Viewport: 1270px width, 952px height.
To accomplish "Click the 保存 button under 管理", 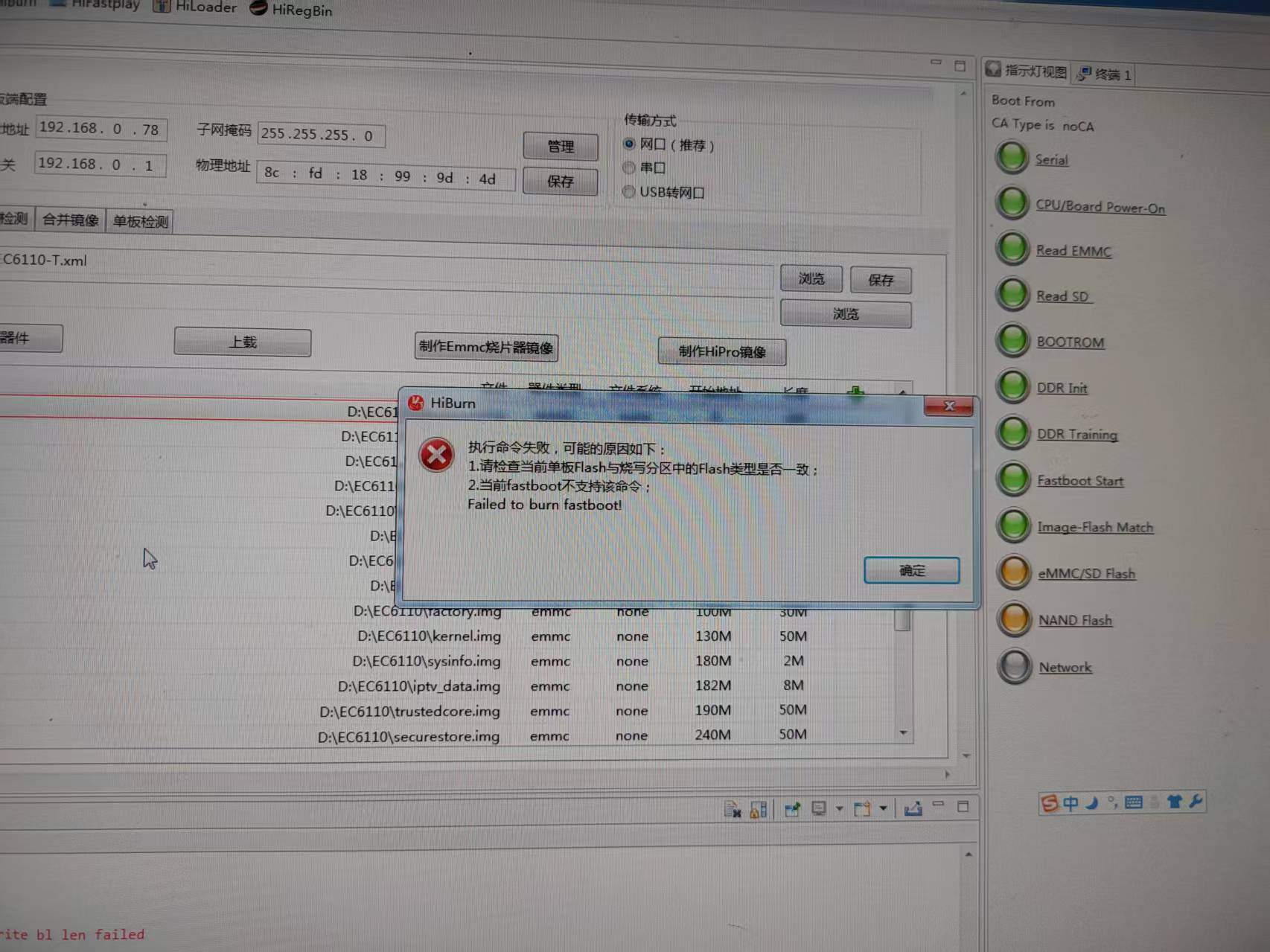I will (561, 181).
